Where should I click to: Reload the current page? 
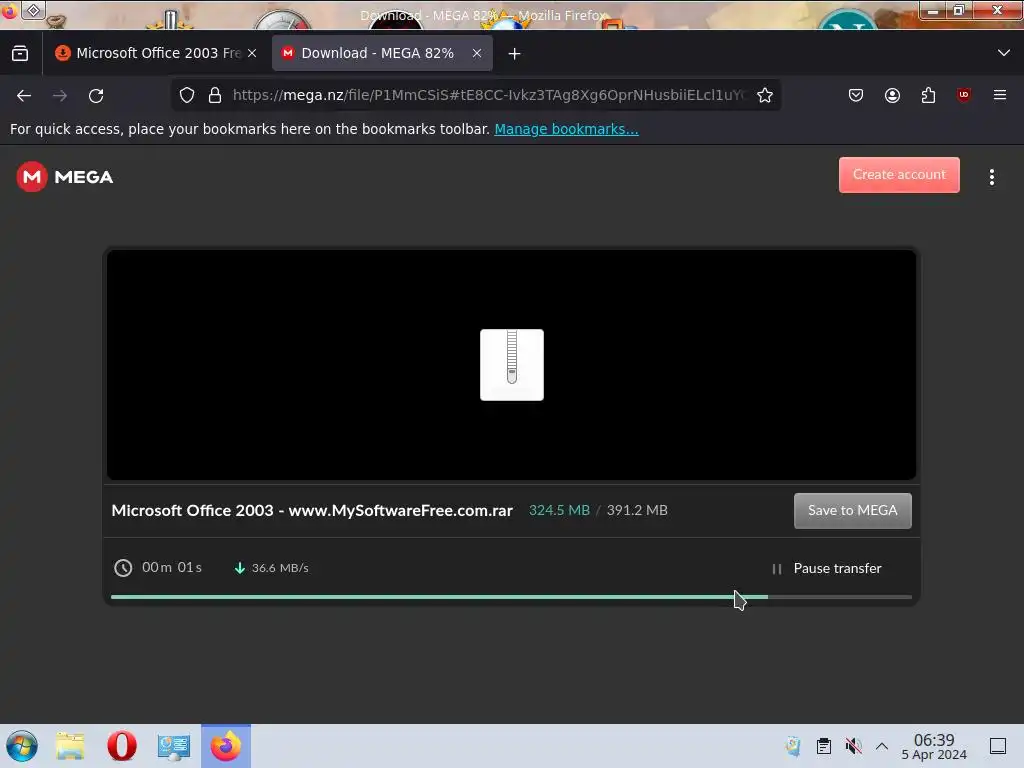pos(96,95)
